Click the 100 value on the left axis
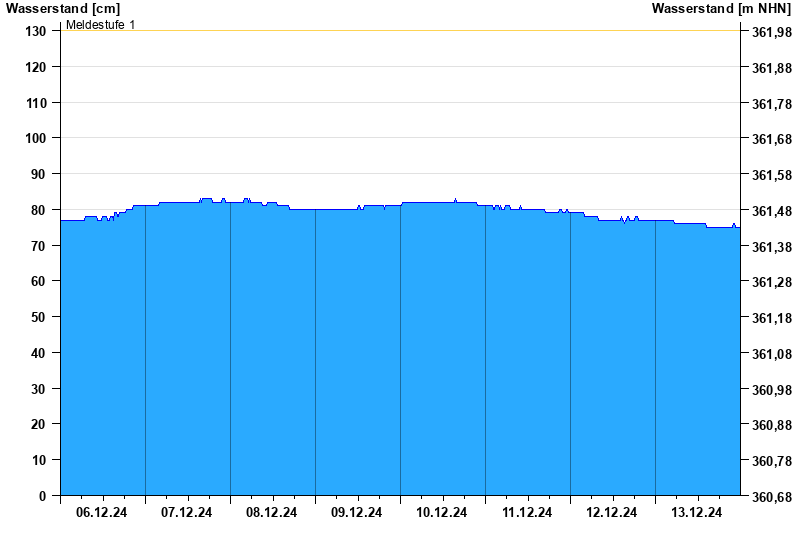The image size is (800, 550). click(x=35, y=138)
